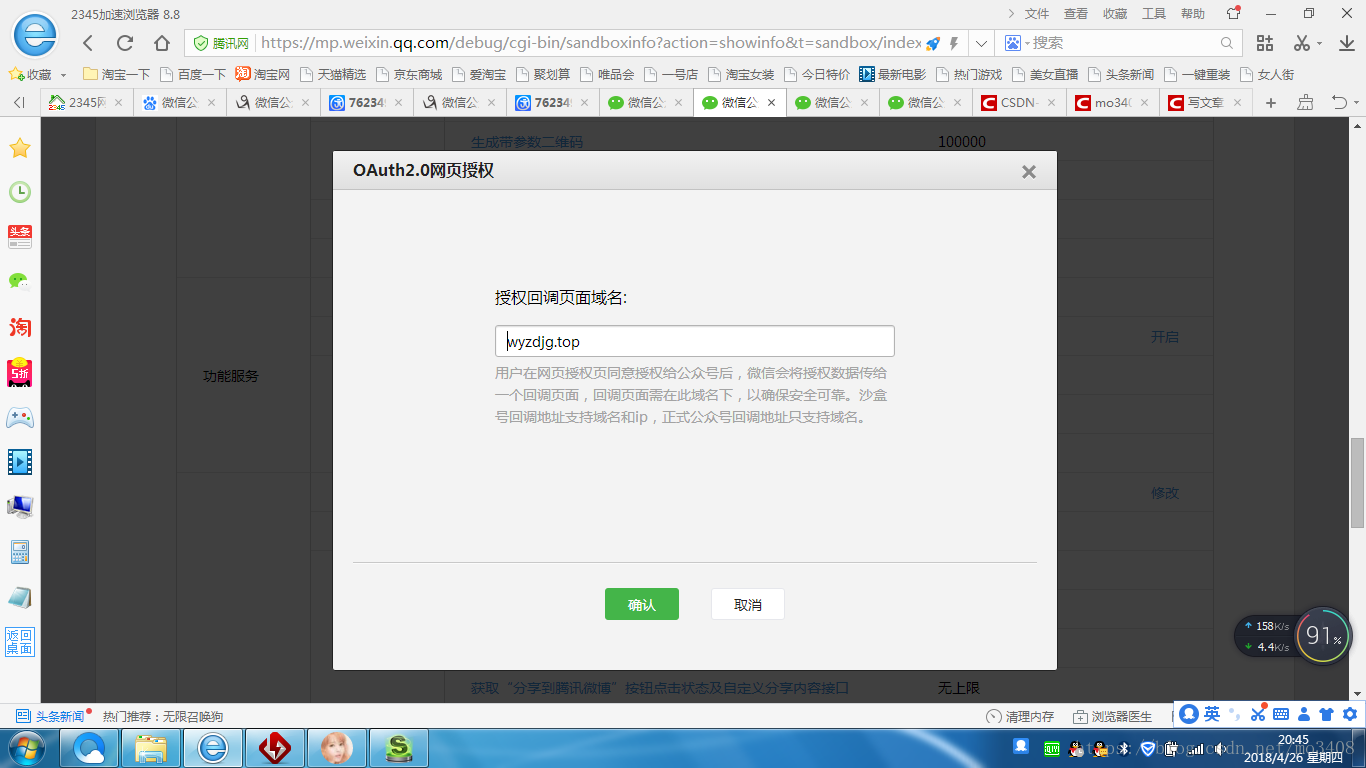Screen dimensions: 1366x768
Task: Reload the page with refresh icon
Action: [x=125, y=43]
